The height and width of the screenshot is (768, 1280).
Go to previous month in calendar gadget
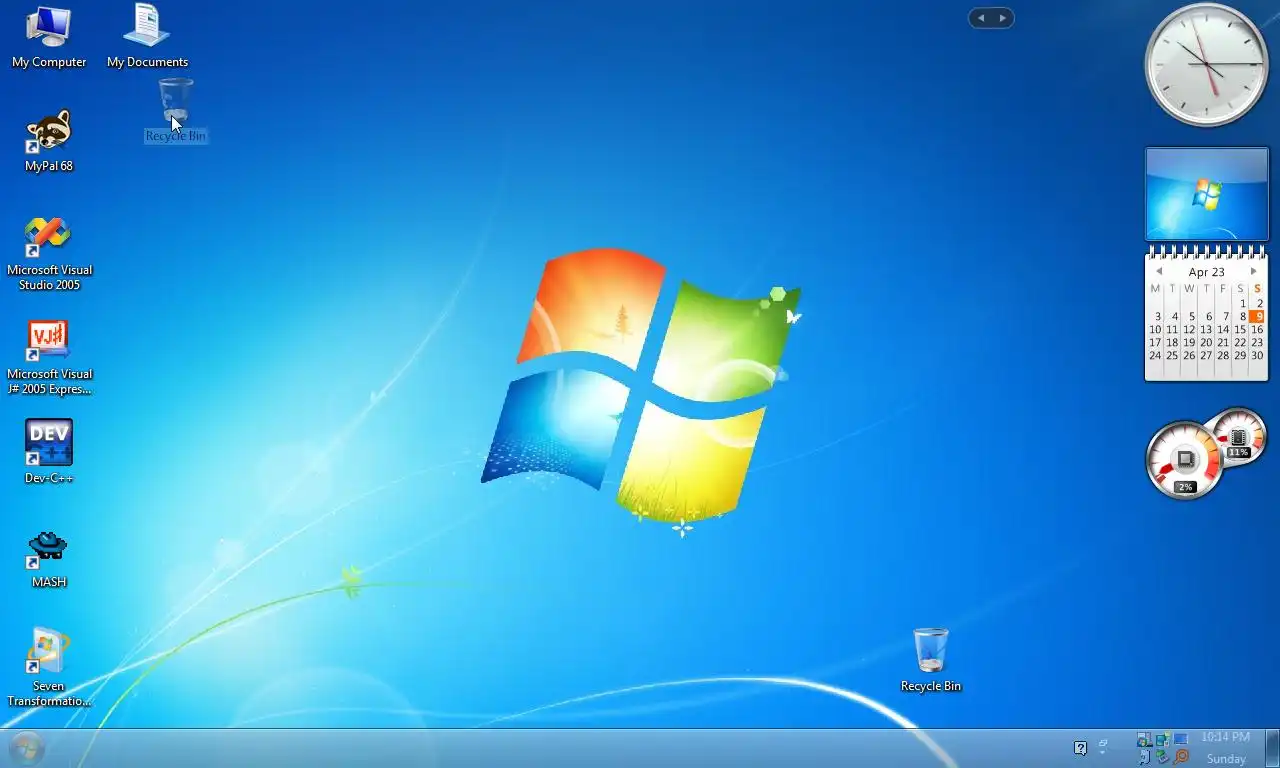coord(1159,272)
